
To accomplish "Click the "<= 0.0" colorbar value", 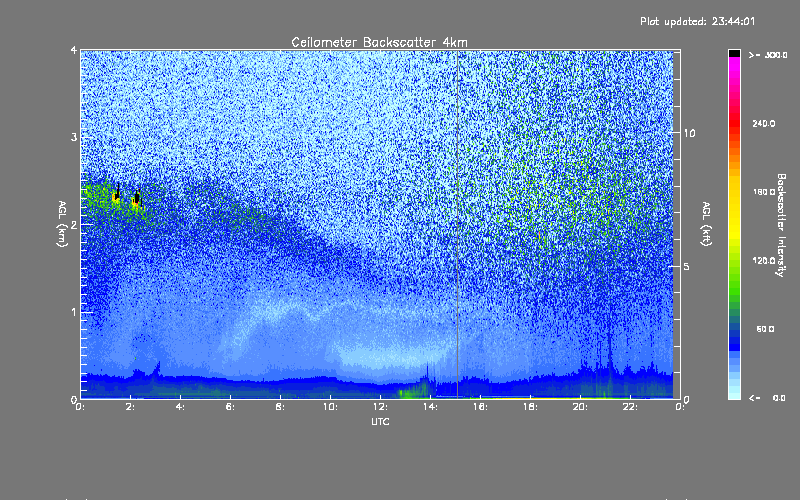I will click(768, 398).
